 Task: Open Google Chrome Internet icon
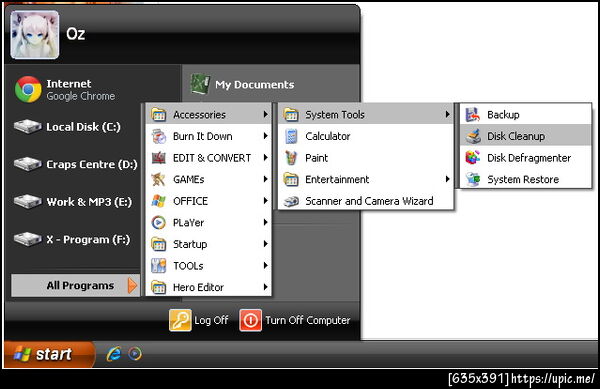click(28, 89)
